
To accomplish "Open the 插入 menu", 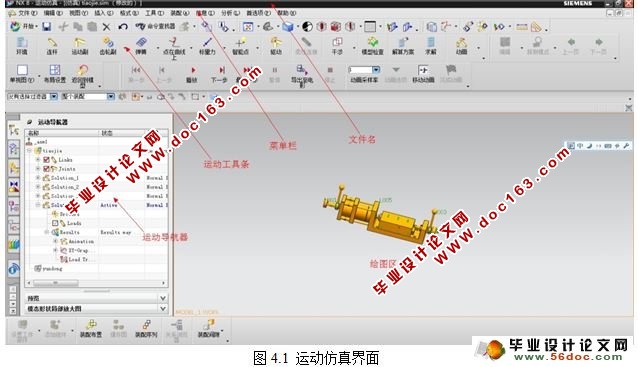I will pos(103,13).
